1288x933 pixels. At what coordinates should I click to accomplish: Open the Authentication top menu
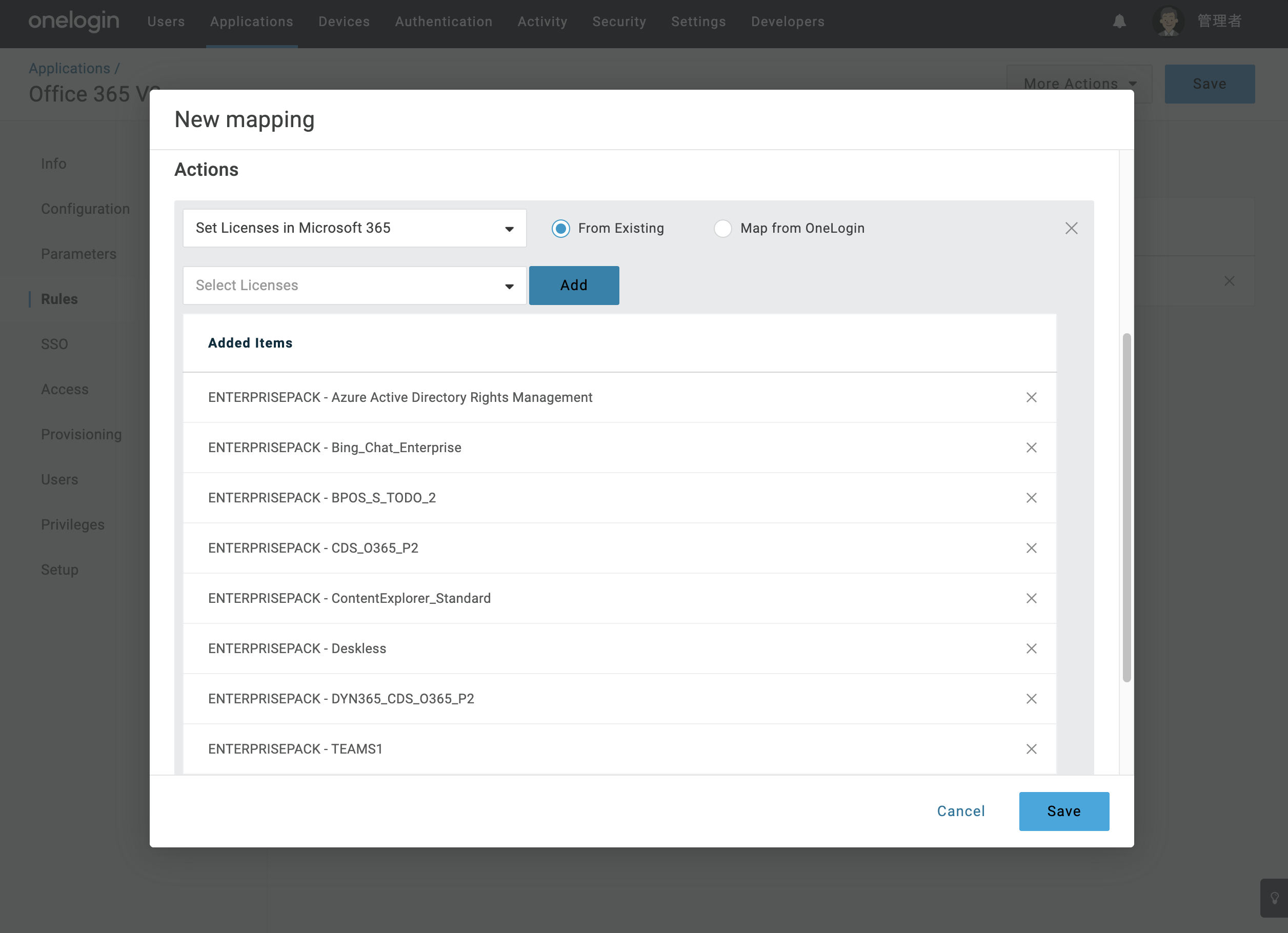click(444, 22)
